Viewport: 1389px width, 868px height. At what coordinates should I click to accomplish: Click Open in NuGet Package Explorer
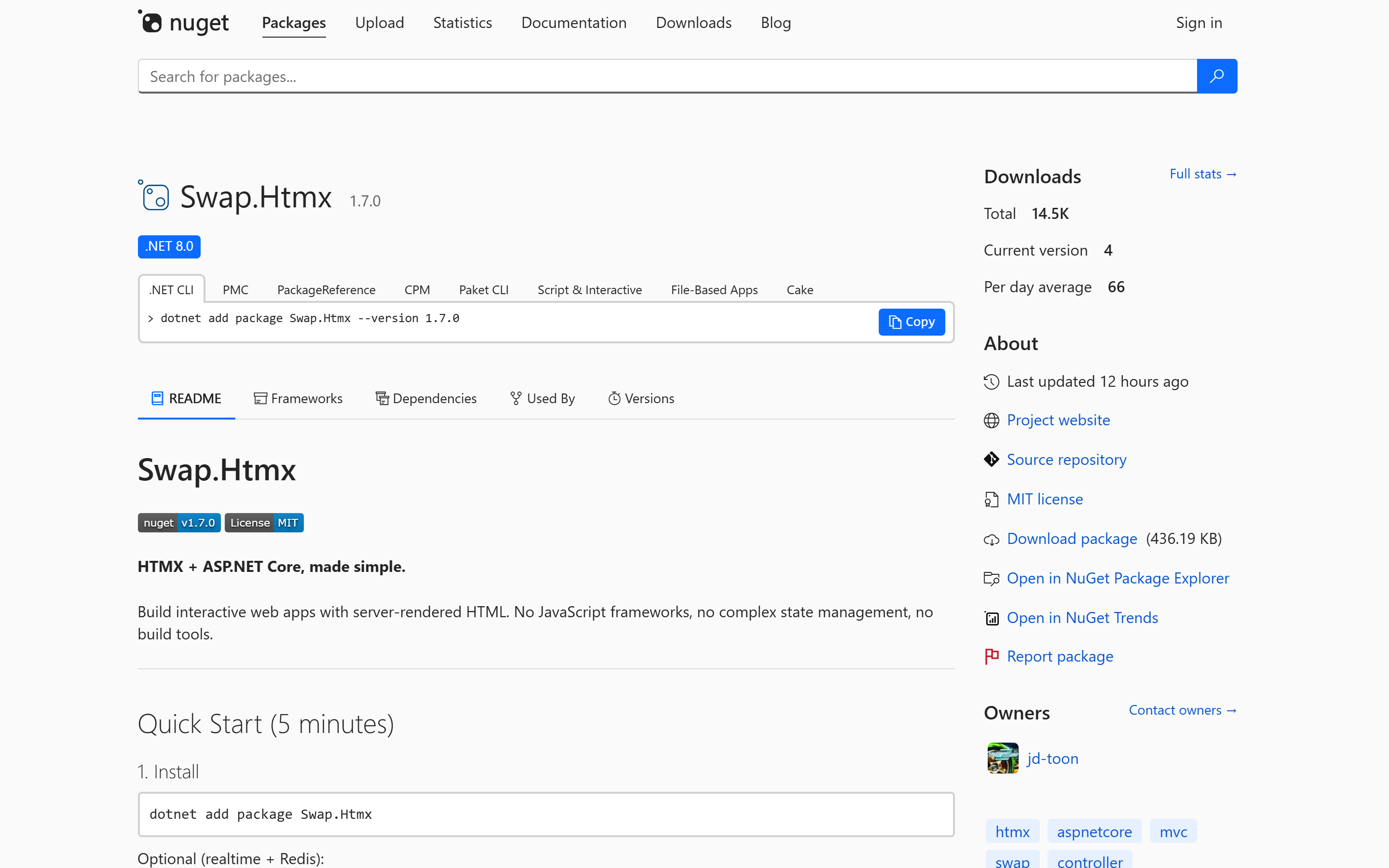pos(1117,579)
